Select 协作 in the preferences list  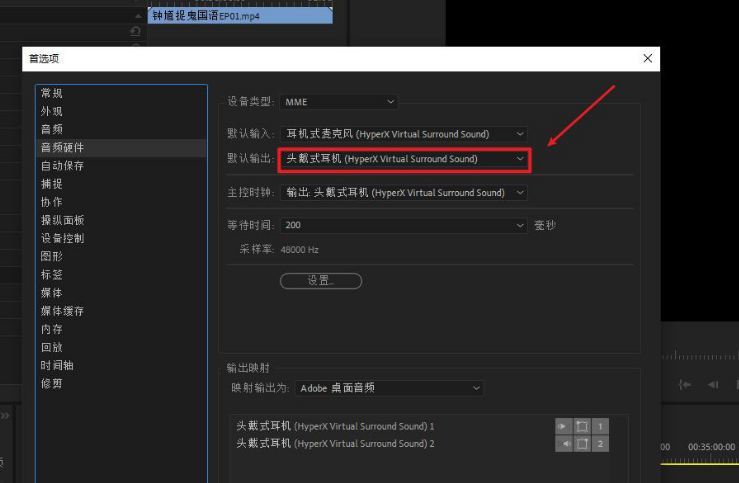click(x=121, y=202)
